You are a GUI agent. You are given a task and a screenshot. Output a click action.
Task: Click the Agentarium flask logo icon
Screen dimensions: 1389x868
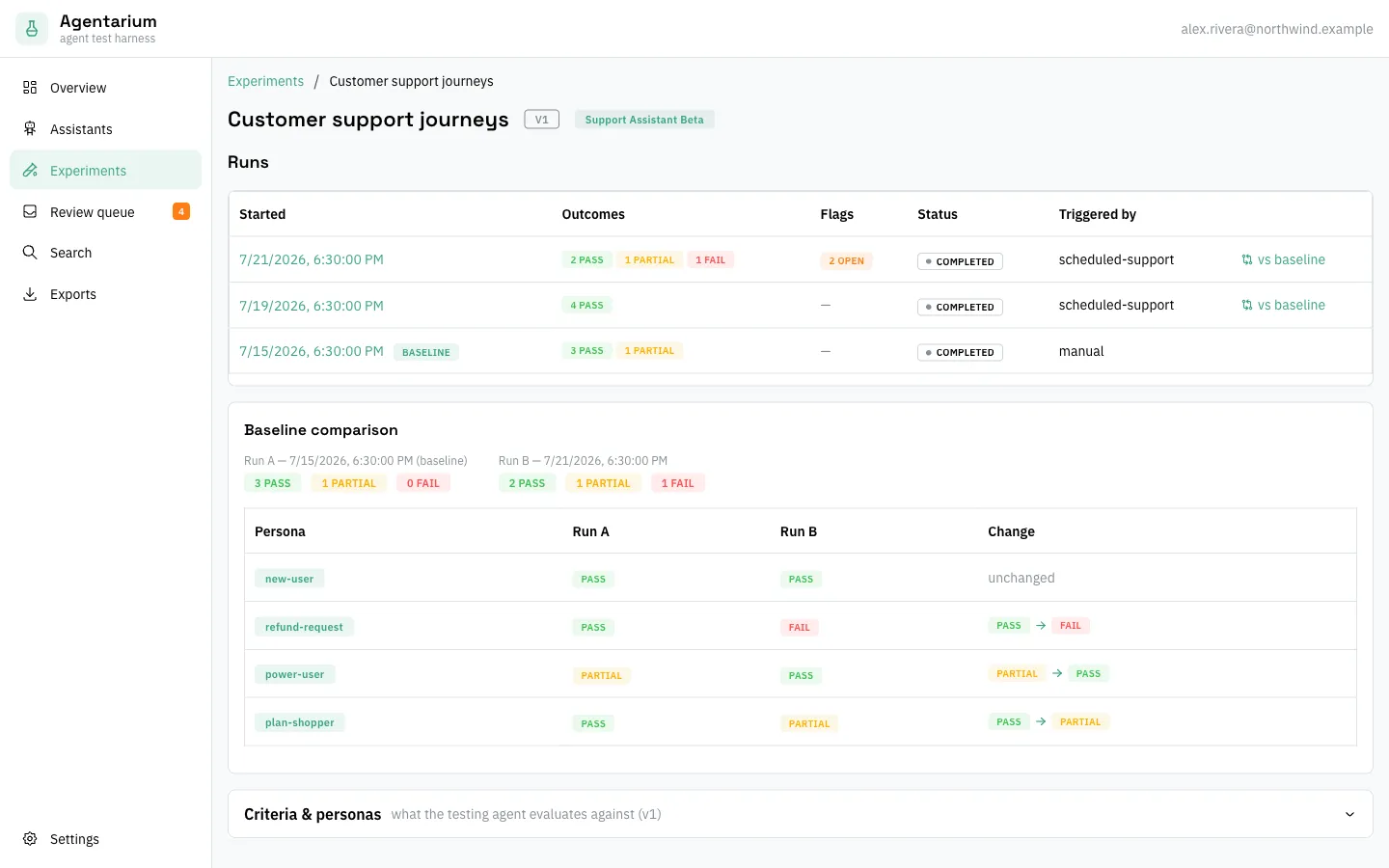click(32, 29)
